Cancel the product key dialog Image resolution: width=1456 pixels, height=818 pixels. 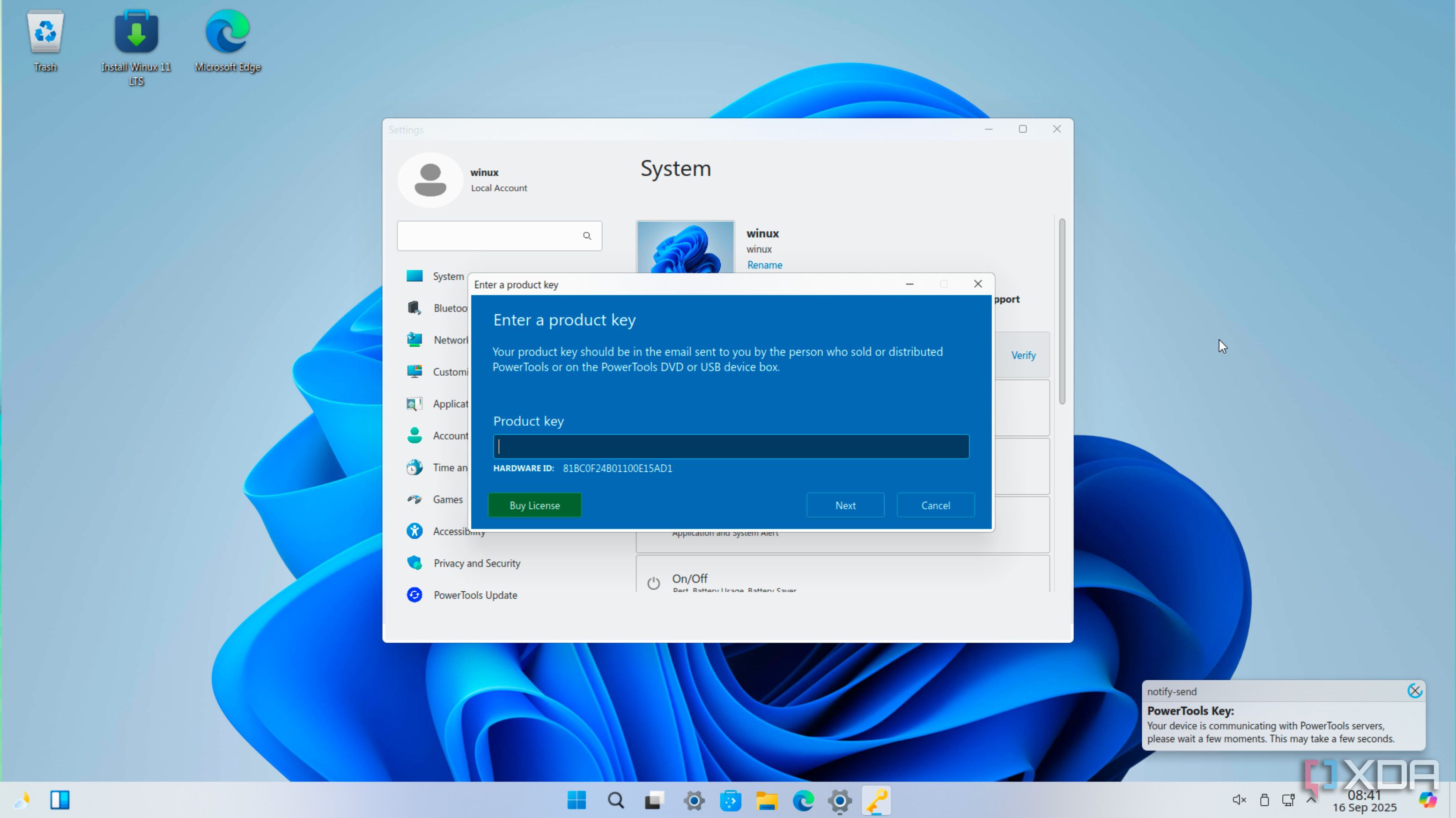[x=935, y=505]
